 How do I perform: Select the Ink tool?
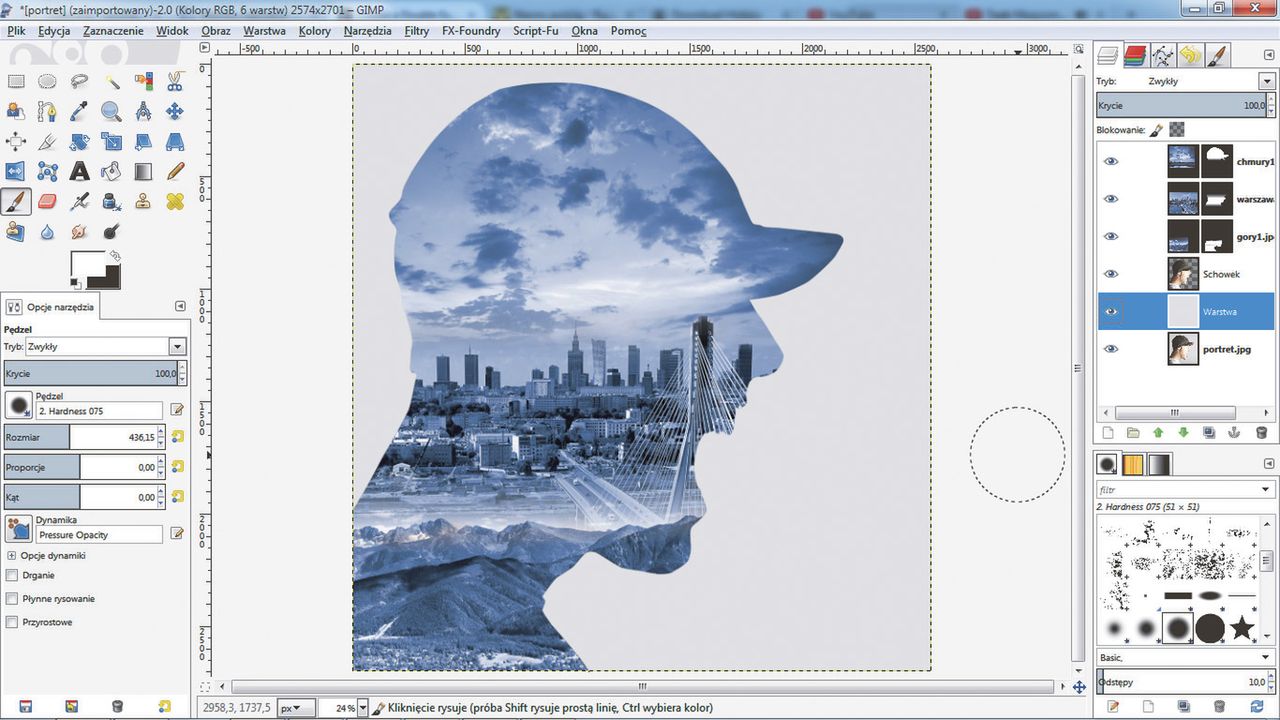(x=111, y=202)
